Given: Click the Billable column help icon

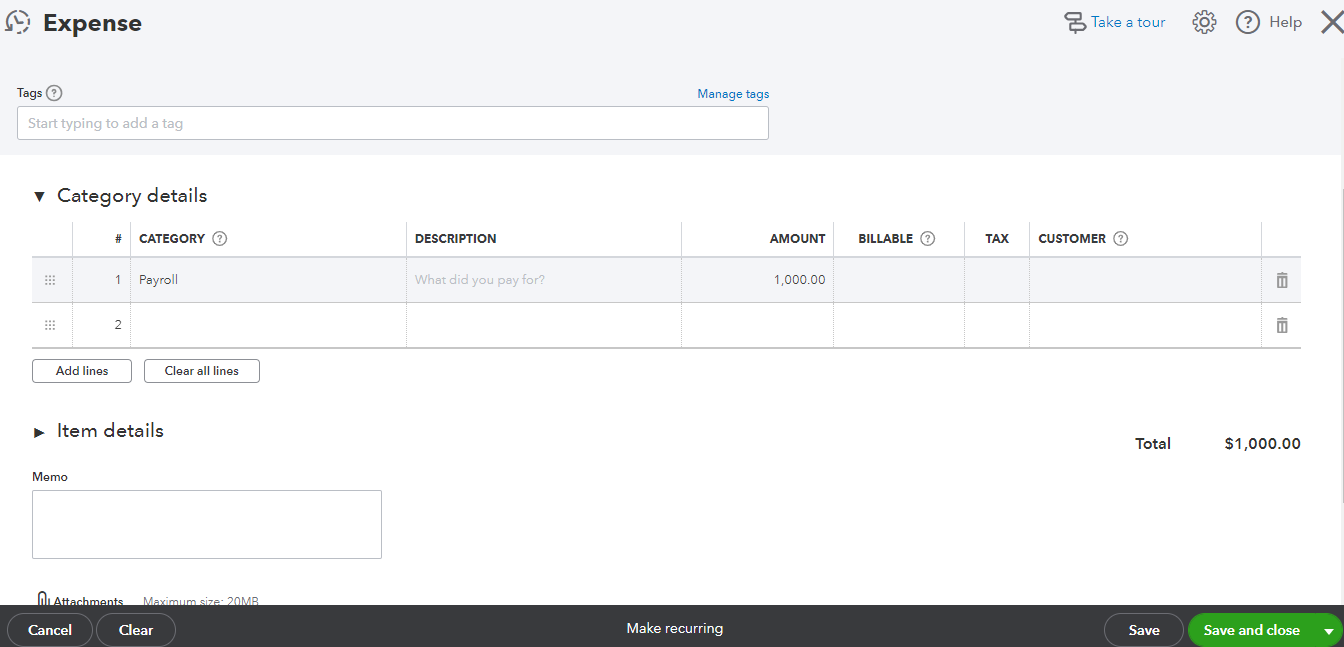Looking at the screenshot, I should (927, 239).
